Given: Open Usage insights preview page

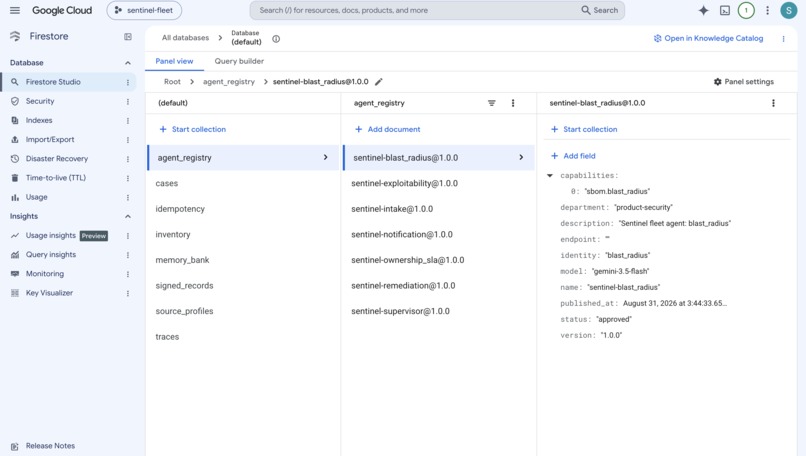Looking at the screenshot, I should pyautogui.click(x=51, y=235).
